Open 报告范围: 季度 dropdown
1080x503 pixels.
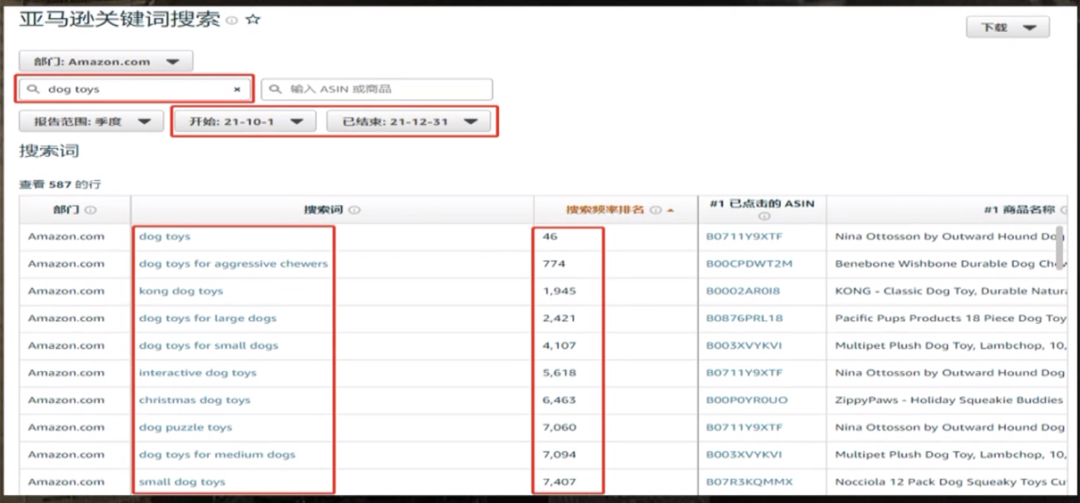(92, 121)
